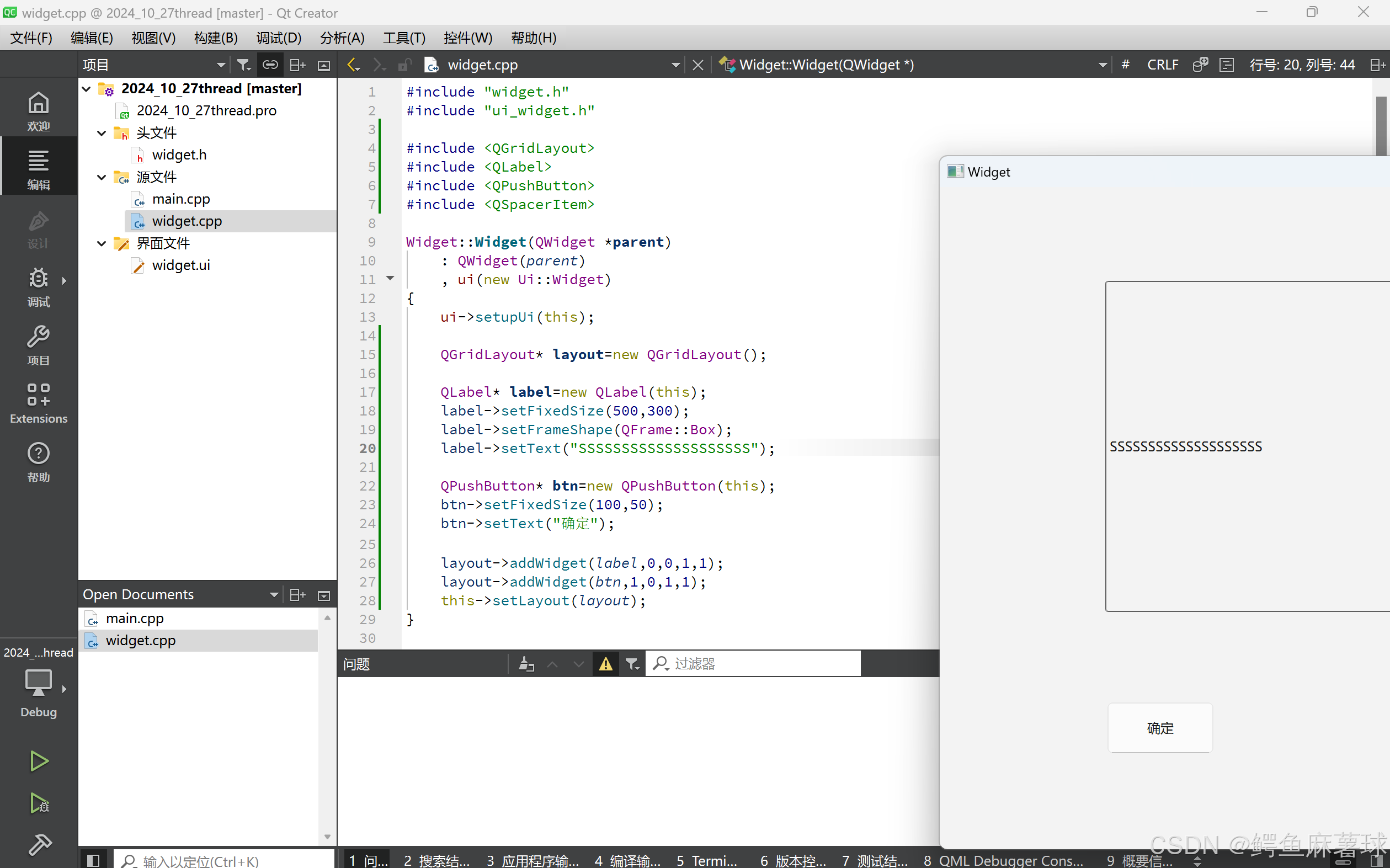The width and height of the screenshot is (1390, 868).
Task: Go forward with the grey arrow
Action: point(379,65)
